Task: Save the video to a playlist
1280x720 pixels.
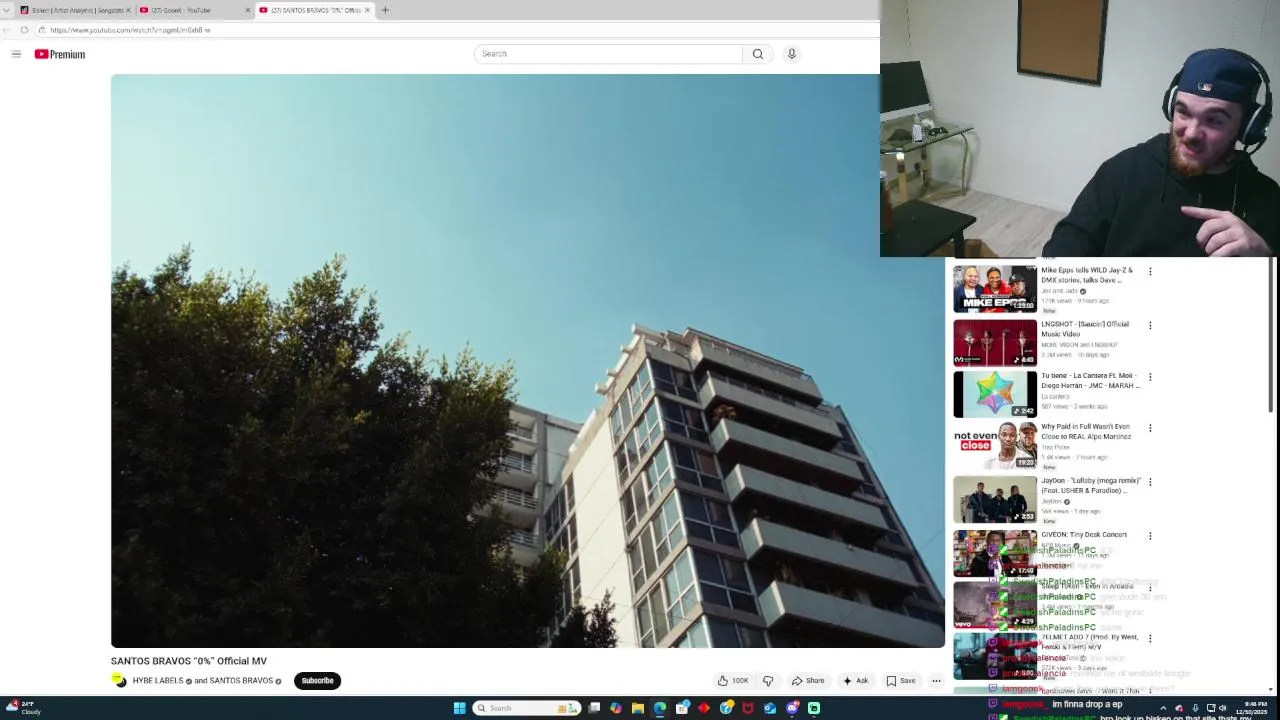Action: pyautogui.click(x=900, y=681)
